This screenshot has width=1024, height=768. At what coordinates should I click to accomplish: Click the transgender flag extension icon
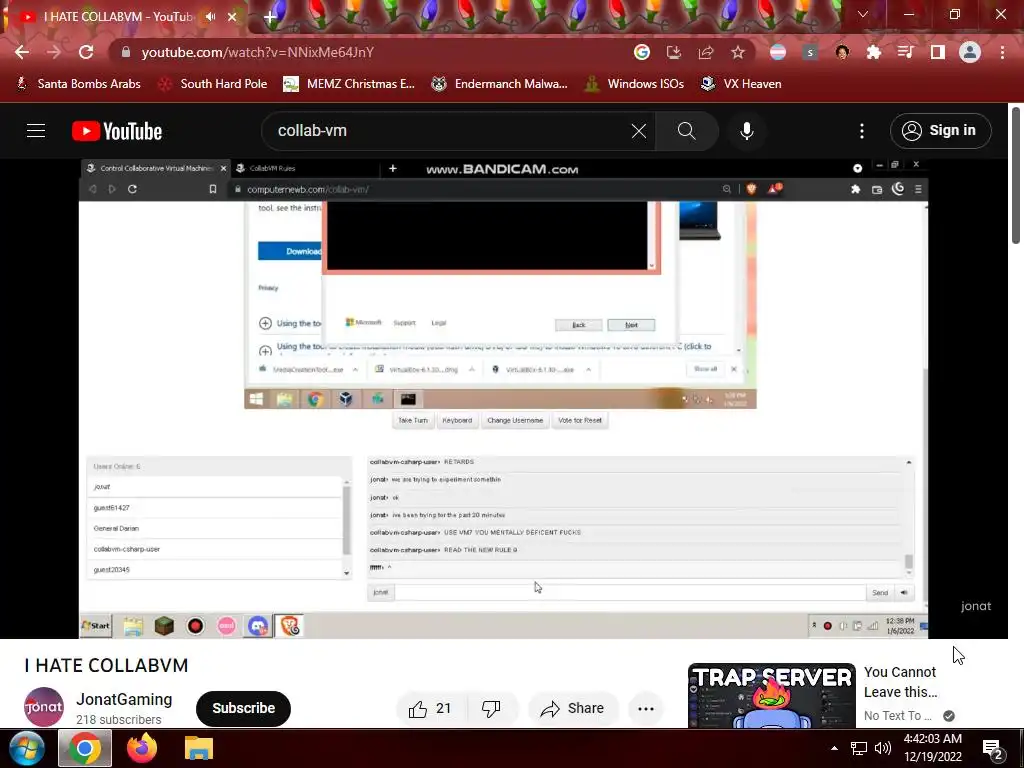[778, 52]
